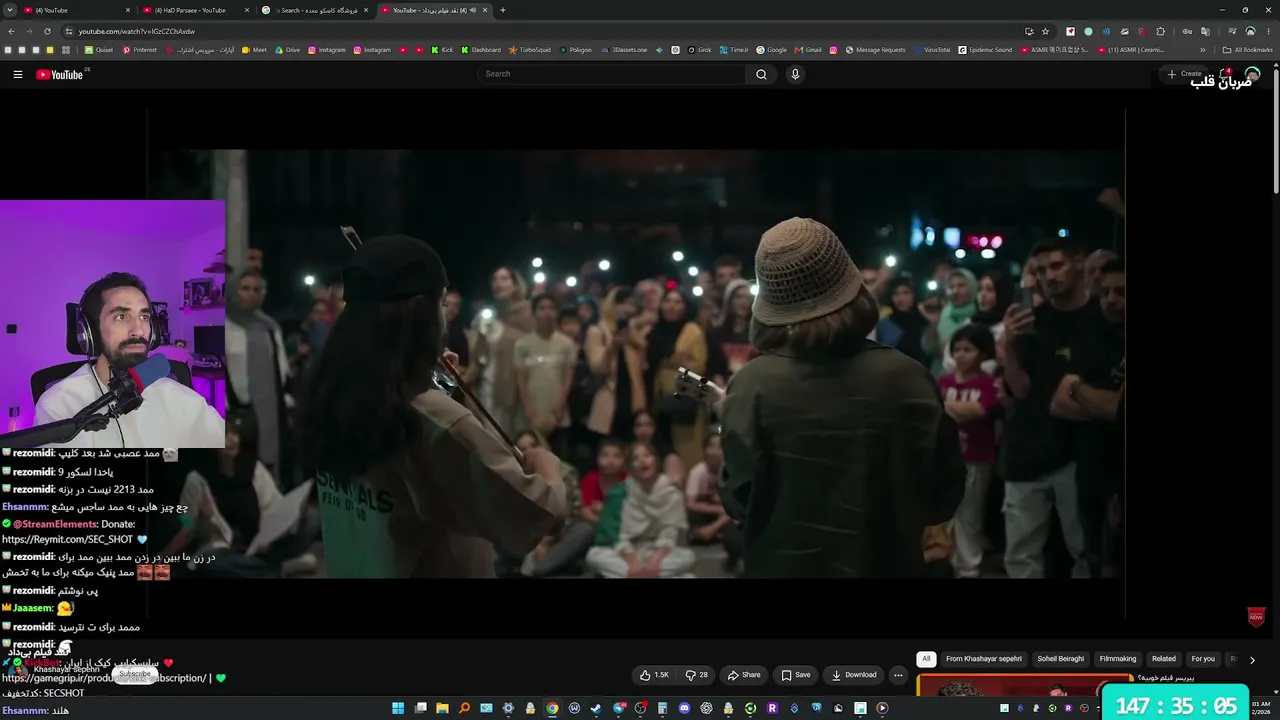Open the Dashboard bookmark
Image resolution: width=1280 pixels, height=720 pixels.
pyautogui.click(x=481, y=50)
